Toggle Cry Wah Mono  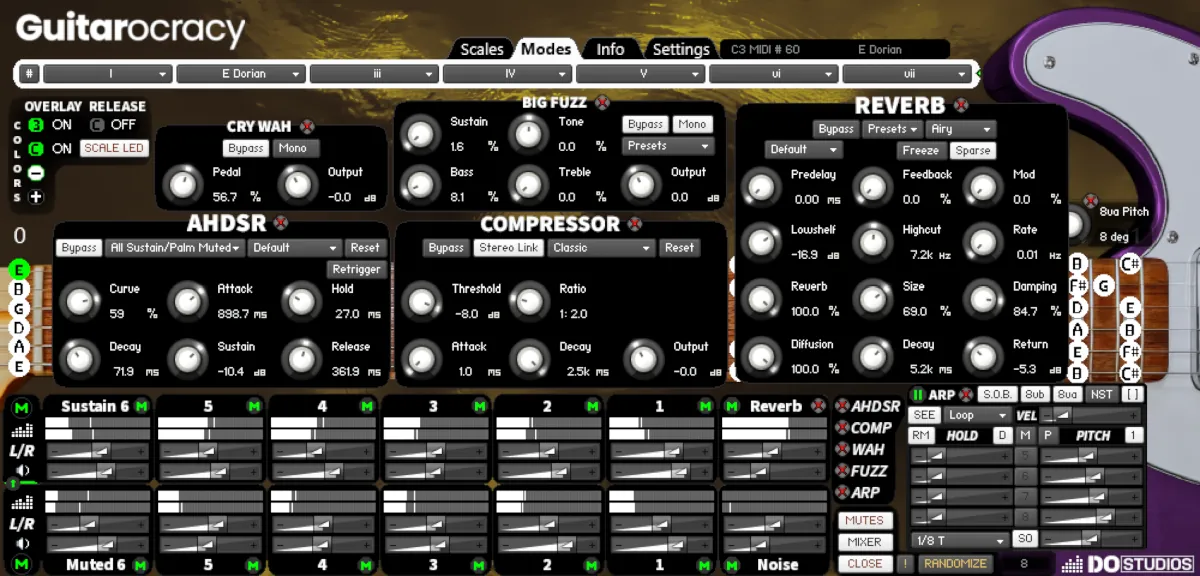tap(294, 148)
